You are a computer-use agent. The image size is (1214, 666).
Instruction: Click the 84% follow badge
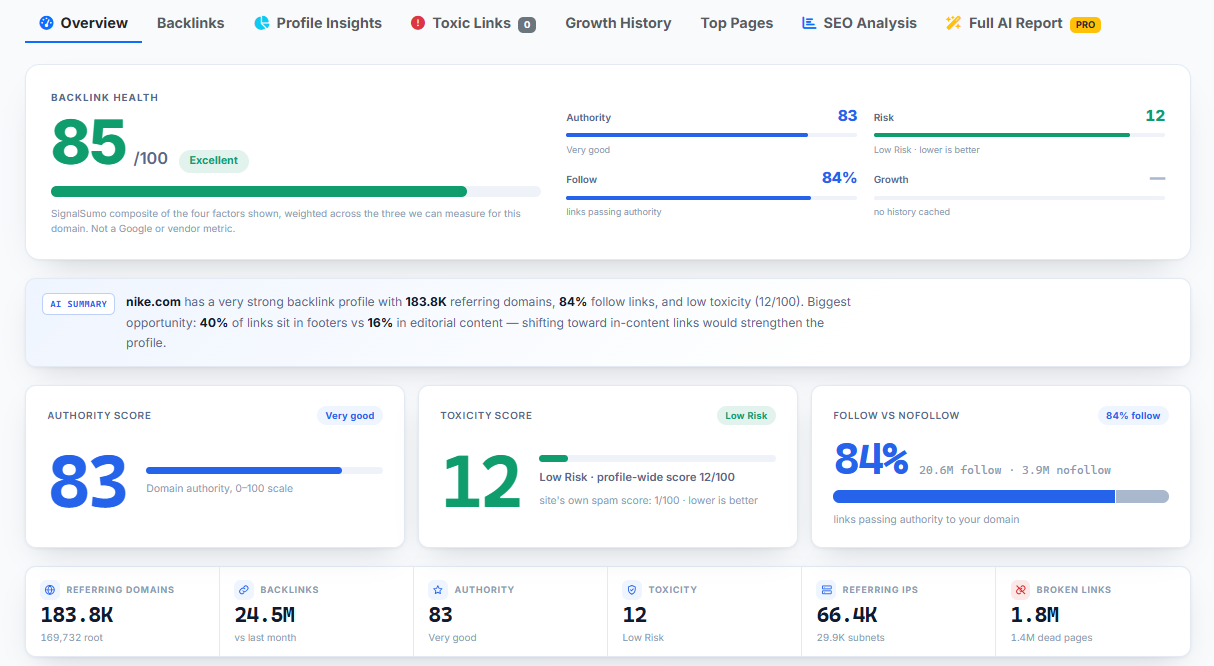1133,416
